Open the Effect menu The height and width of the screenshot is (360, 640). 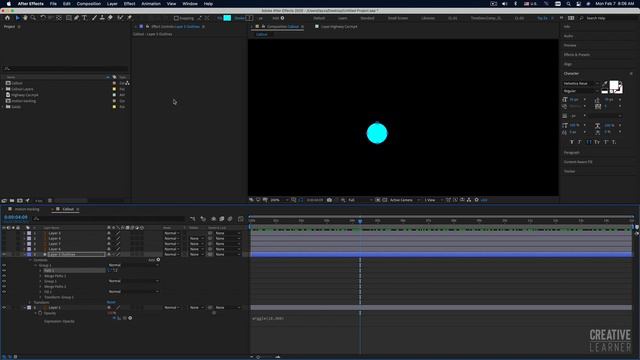pos(129,4)
